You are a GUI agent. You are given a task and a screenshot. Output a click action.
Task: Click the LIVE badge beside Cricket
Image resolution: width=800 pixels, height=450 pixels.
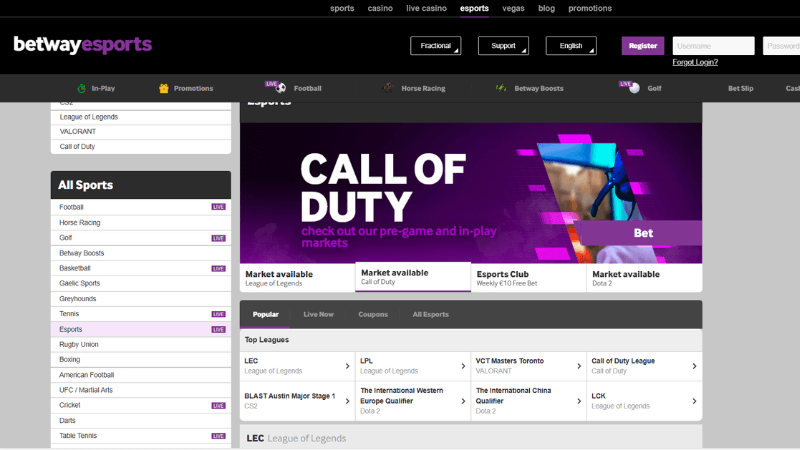pos(218,406)
